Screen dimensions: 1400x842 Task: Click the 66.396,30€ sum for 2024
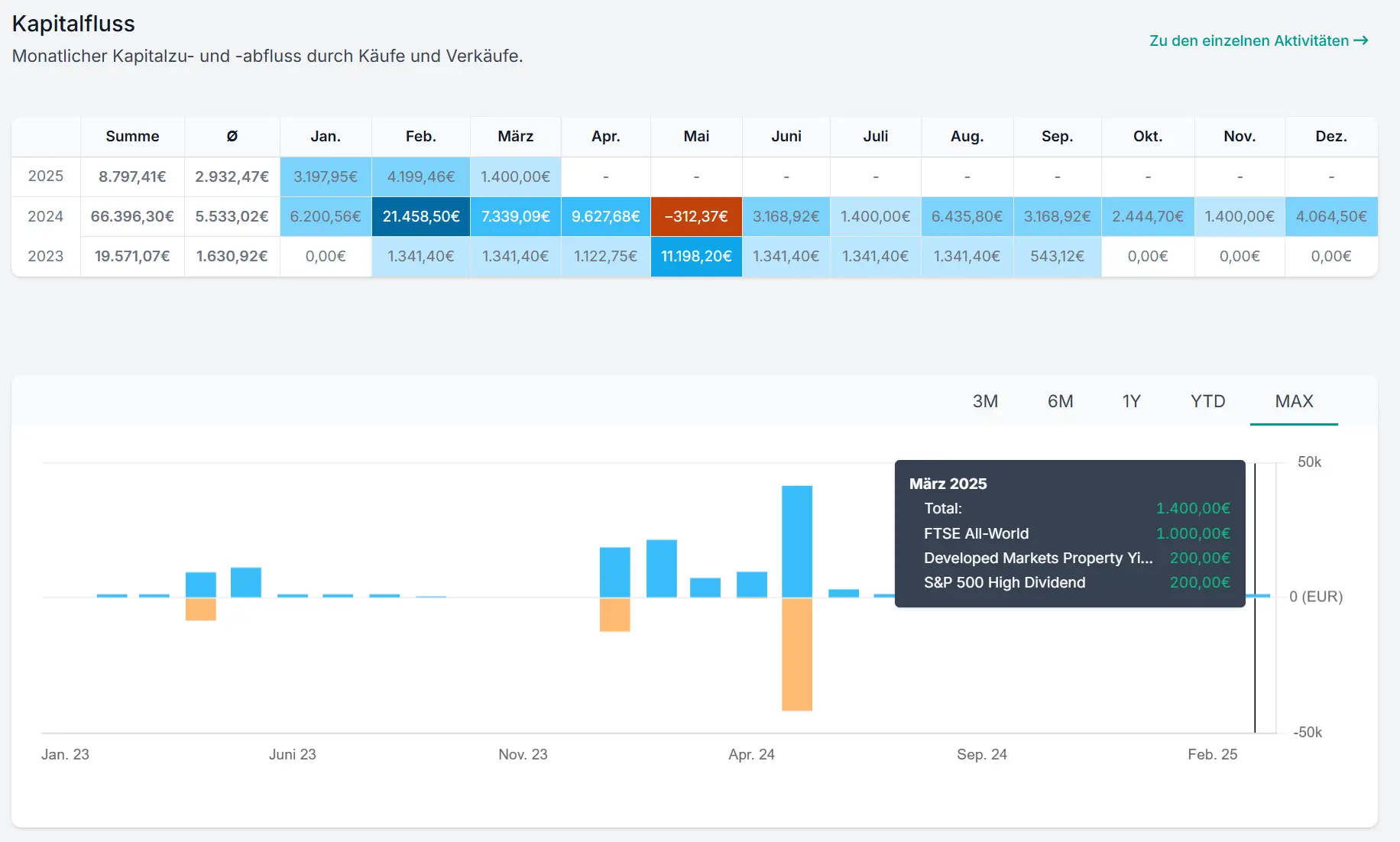(132, 216)
